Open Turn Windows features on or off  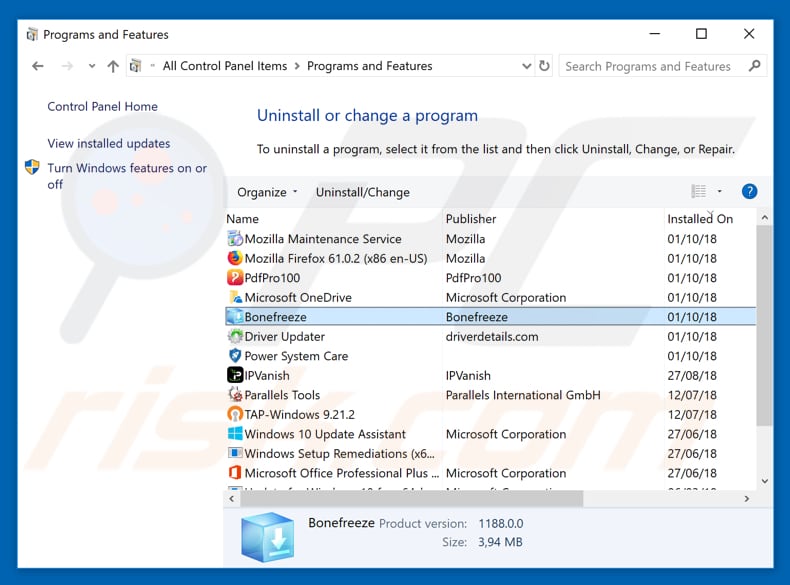tap(127, 176)
